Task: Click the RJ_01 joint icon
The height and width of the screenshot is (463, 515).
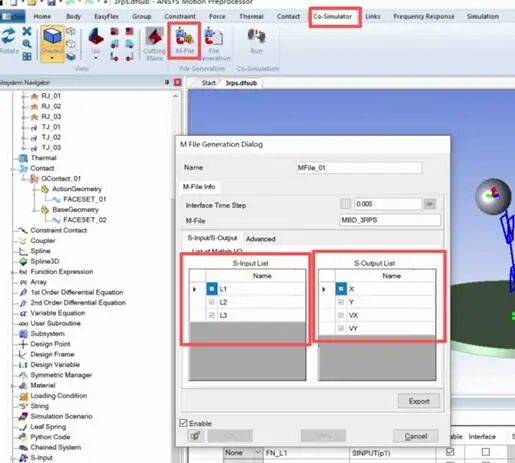Action: point(34,96)
